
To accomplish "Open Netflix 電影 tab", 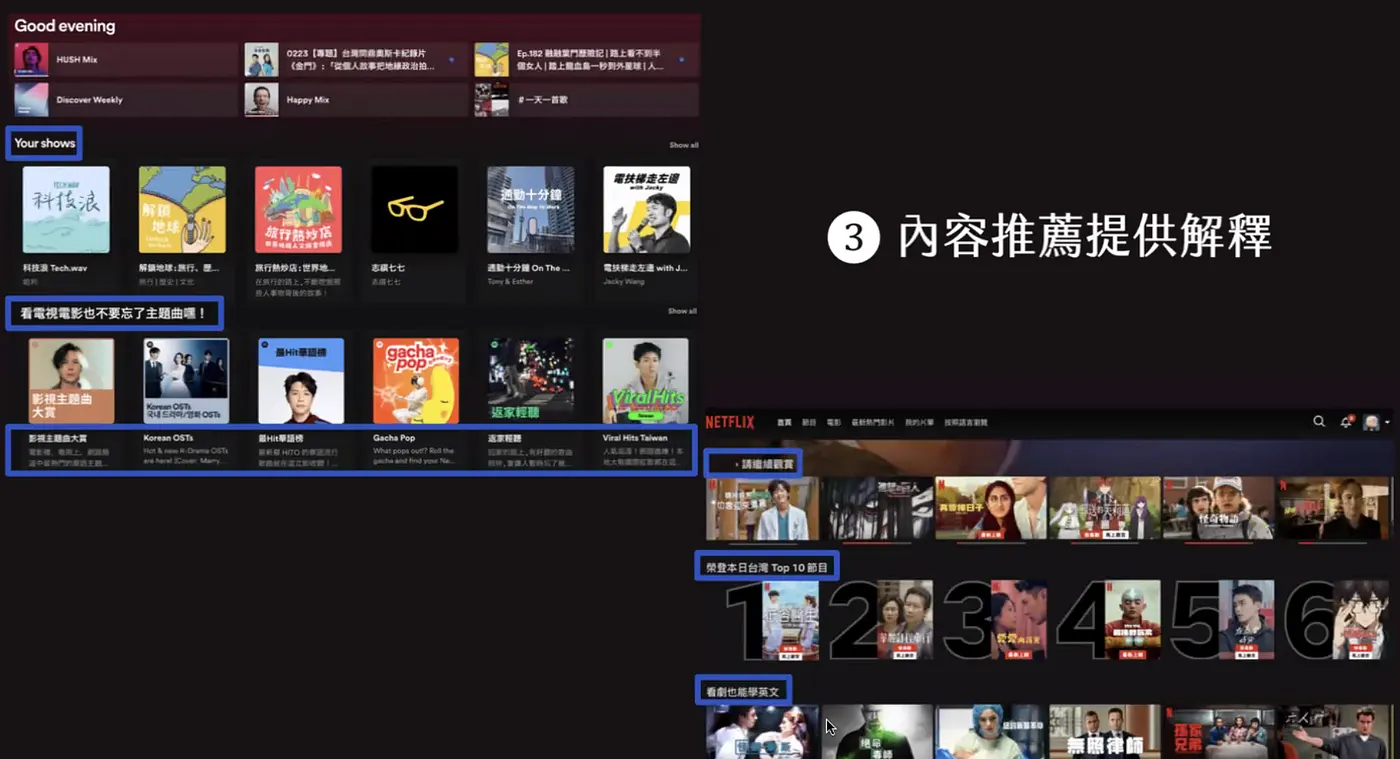I will (833, 423).
